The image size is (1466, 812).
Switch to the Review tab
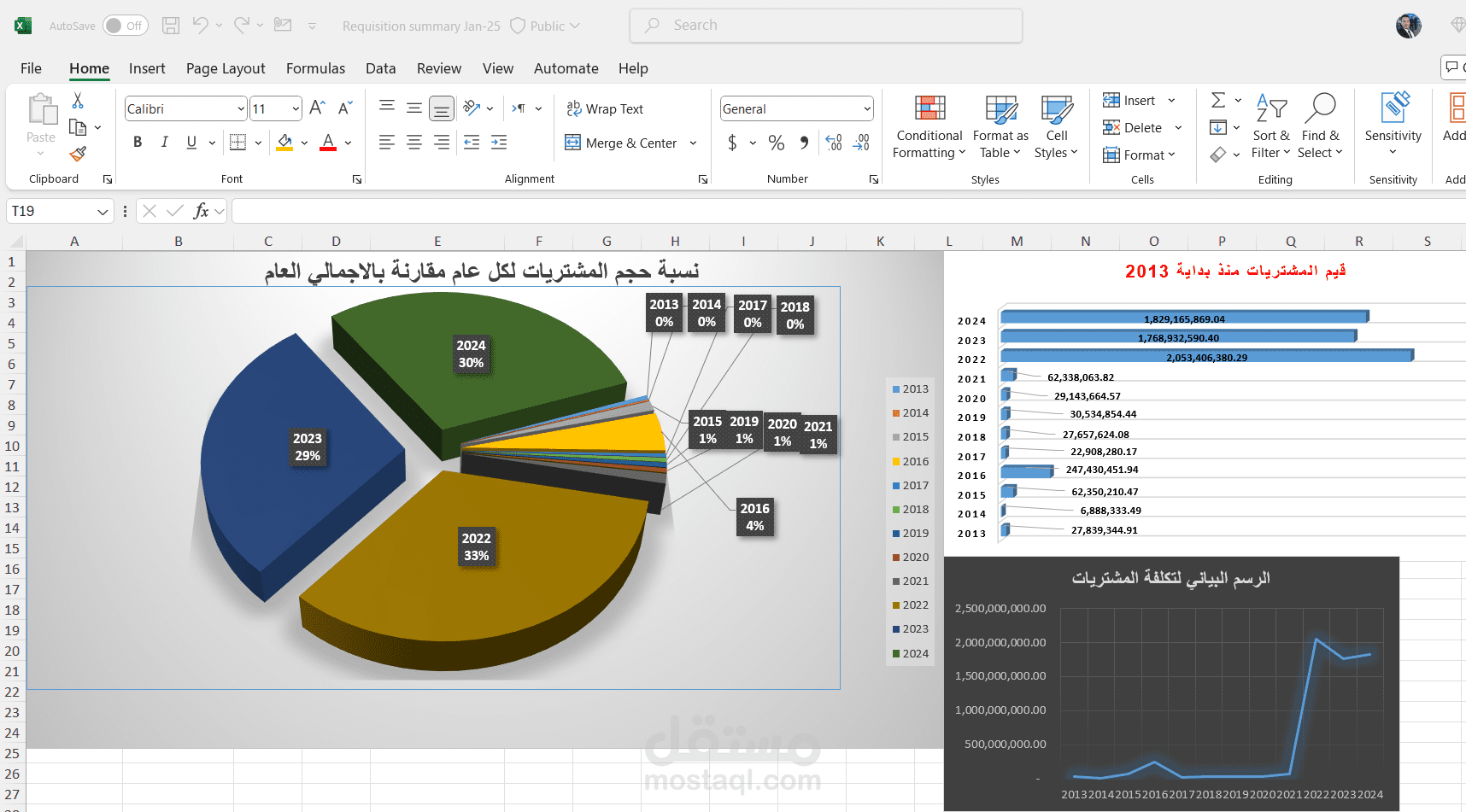click(439, 68)
